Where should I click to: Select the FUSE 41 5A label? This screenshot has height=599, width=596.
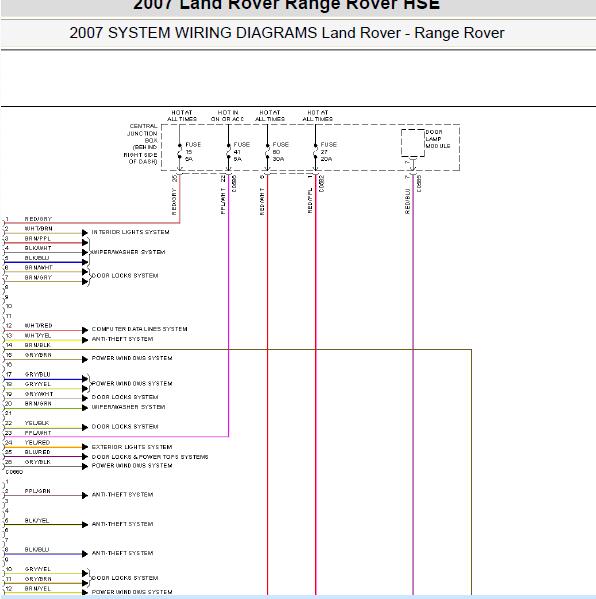click(x=241, y=152)
